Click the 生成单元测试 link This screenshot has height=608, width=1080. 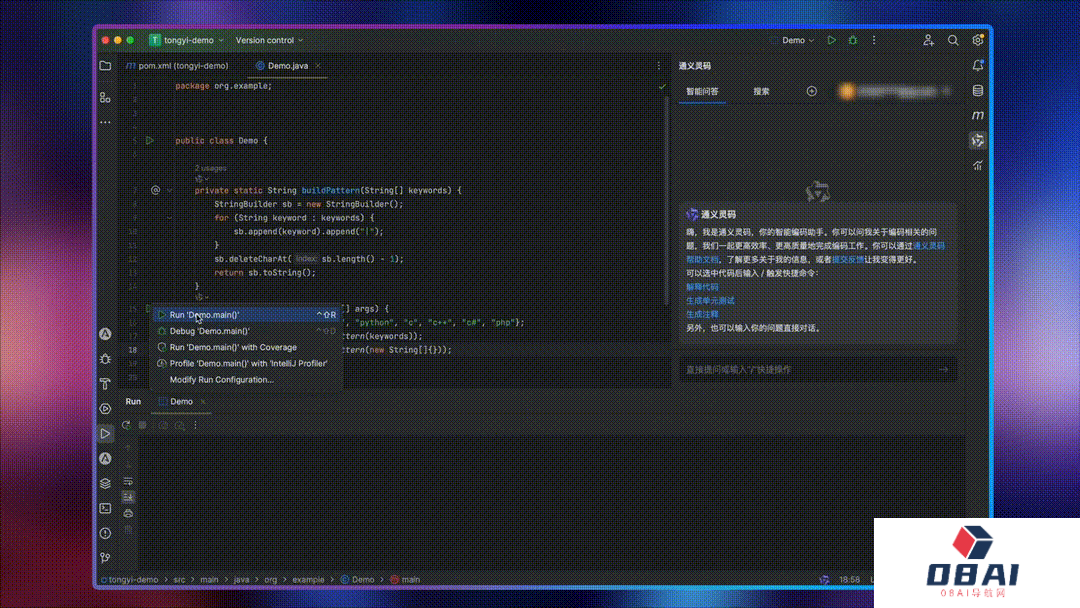pos(710,300)
